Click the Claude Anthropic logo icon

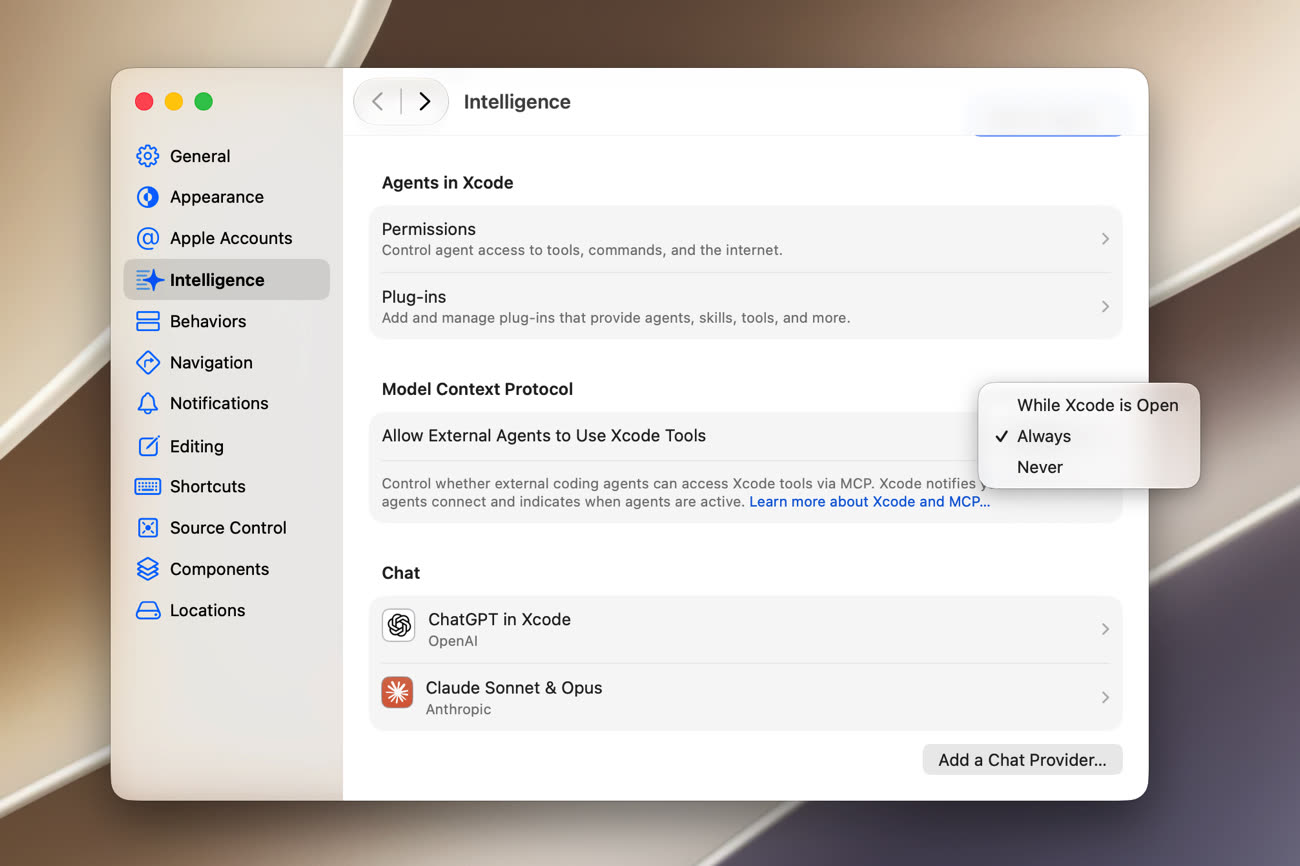(397, 692)
